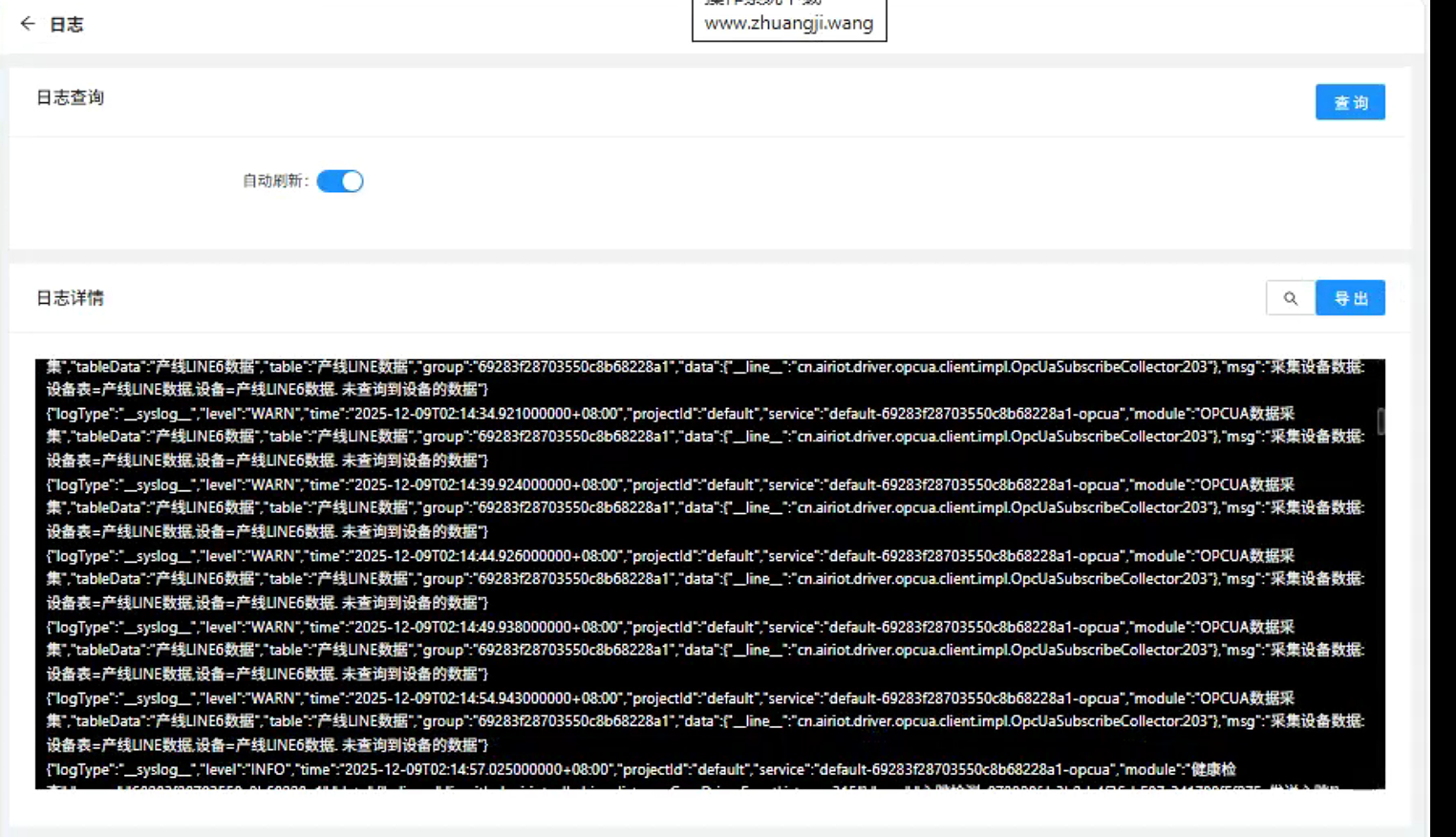Click the www.zhuangji.wang watermark box
Image resolution: width=1456 pixels, height=837 pixels.
pyautogui.click(x=788, y=21)
